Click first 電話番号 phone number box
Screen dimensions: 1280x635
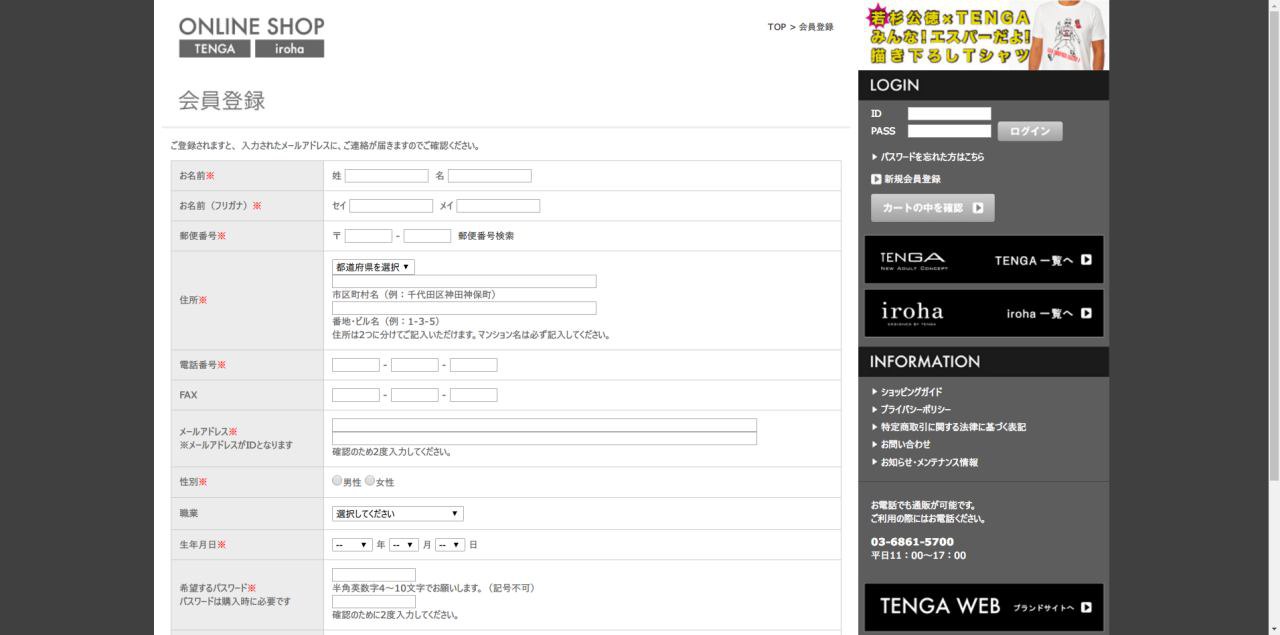[356, 365]
